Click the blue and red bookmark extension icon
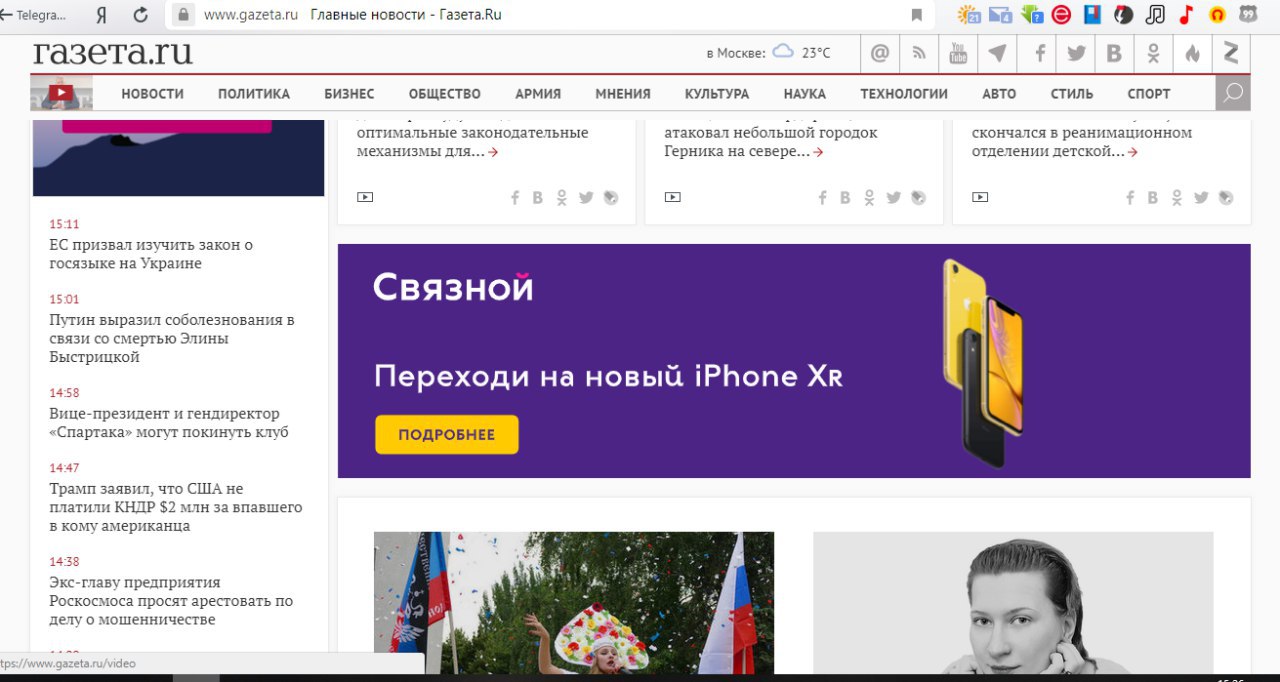Screen dimensions: 1280x682 (1093, 15)
